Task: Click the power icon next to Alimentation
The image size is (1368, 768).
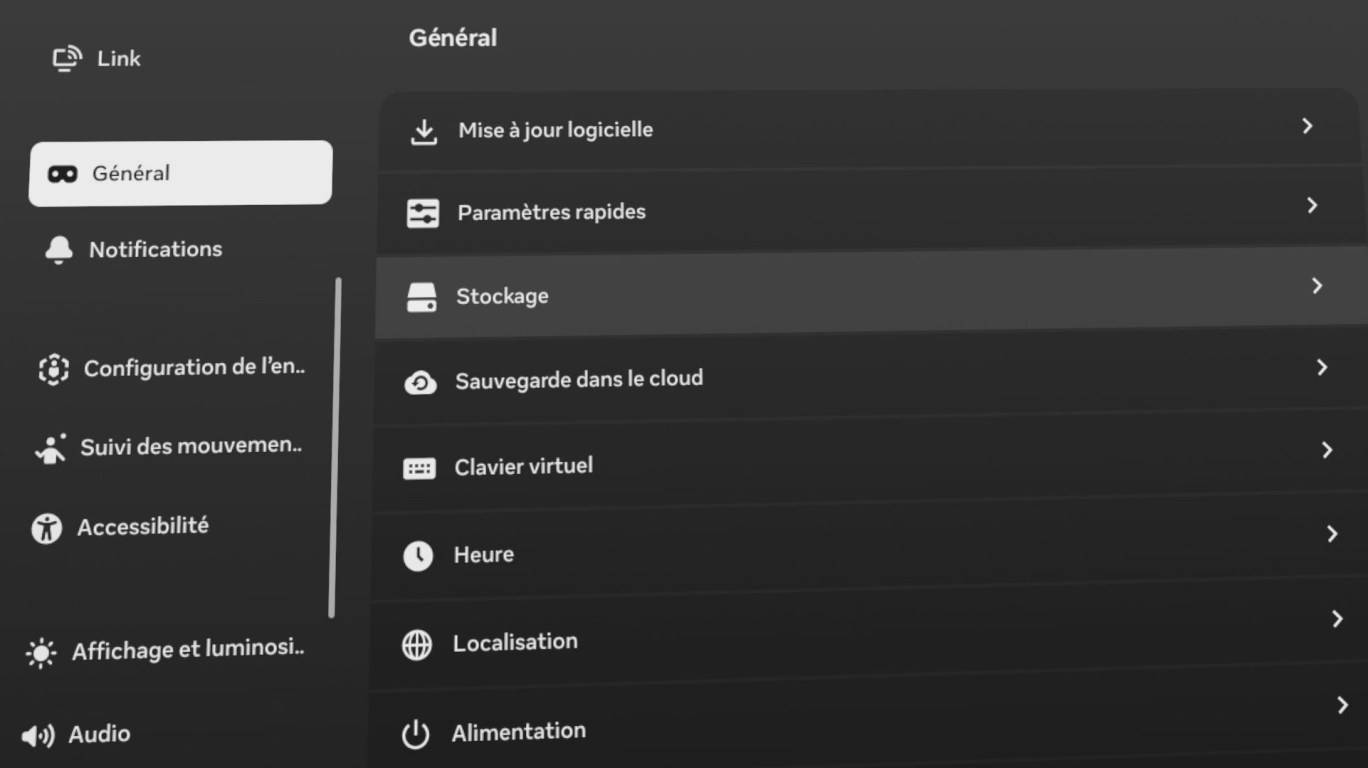Action: 415,735
